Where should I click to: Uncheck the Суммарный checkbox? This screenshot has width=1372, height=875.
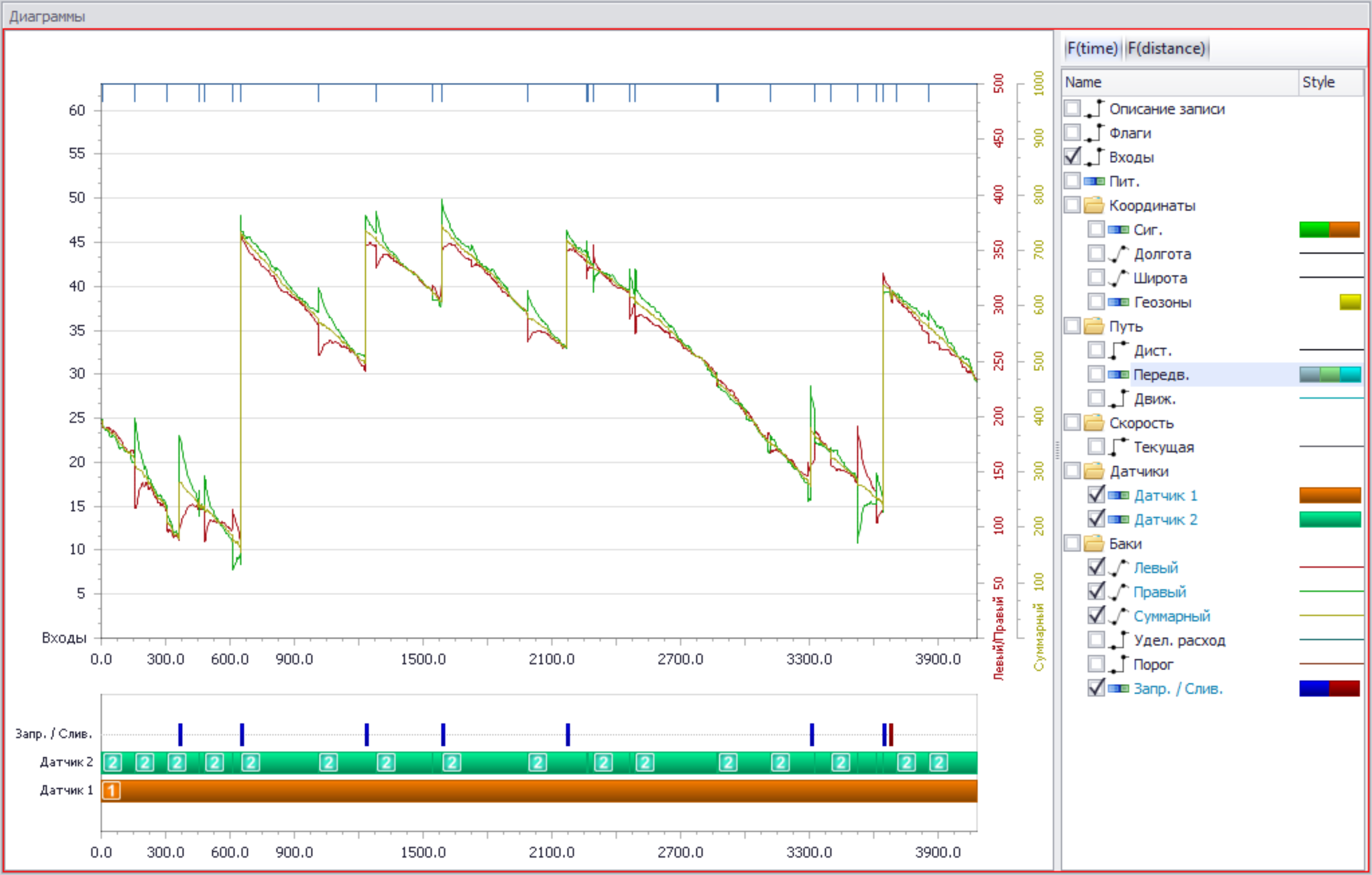[1096, 616]
